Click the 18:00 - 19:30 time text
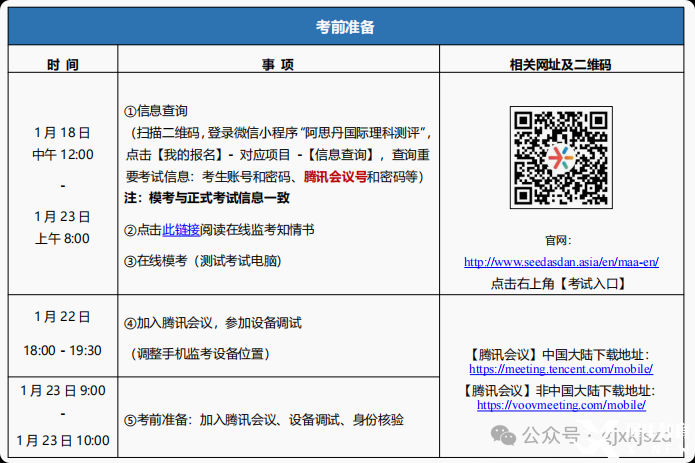Image resolution: width=695 pixels, height=463 pixels. 62,350
